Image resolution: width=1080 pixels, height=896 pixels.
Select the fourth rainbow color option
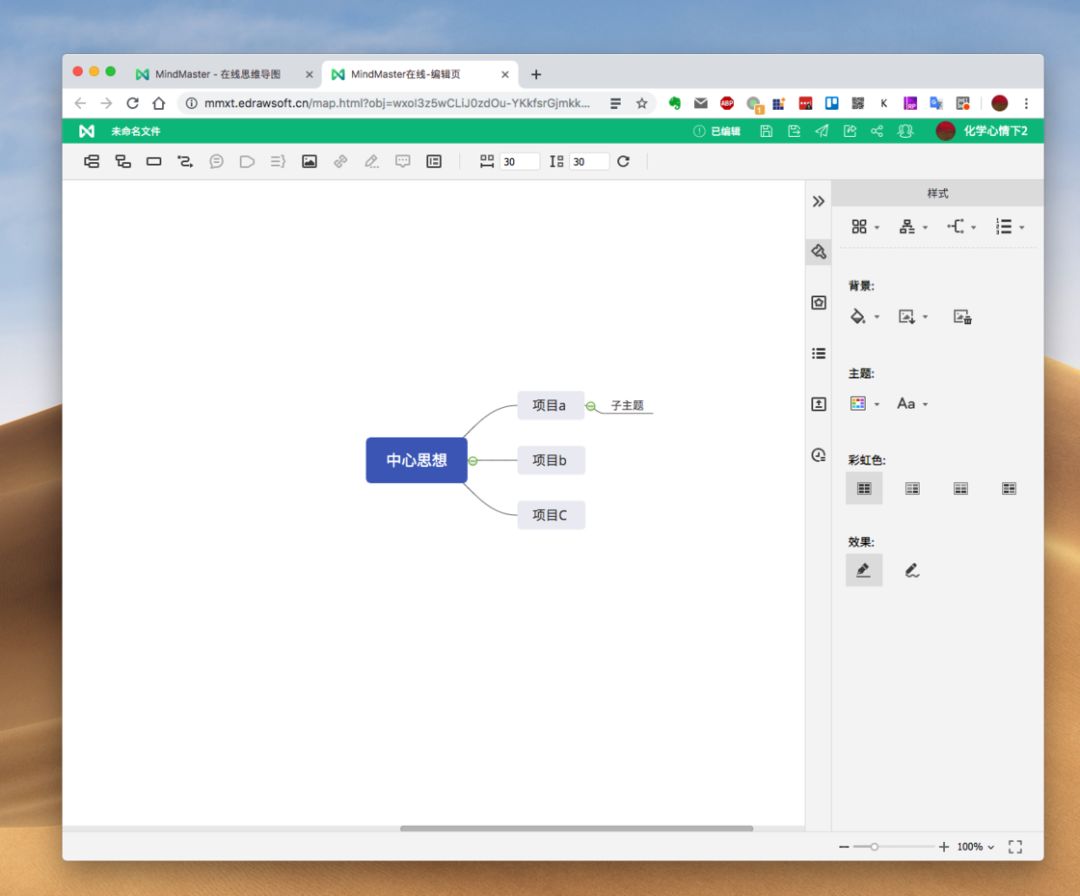1008,488
